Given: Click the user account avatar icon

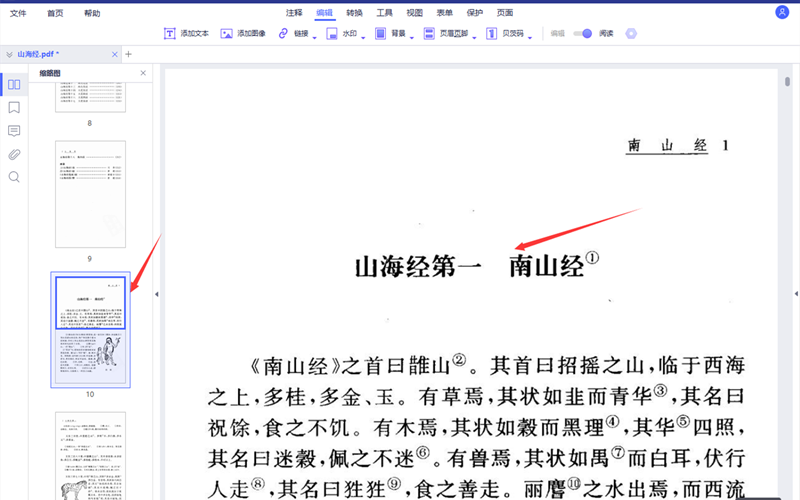Looking at the screenshot, I should coord(782,12).
